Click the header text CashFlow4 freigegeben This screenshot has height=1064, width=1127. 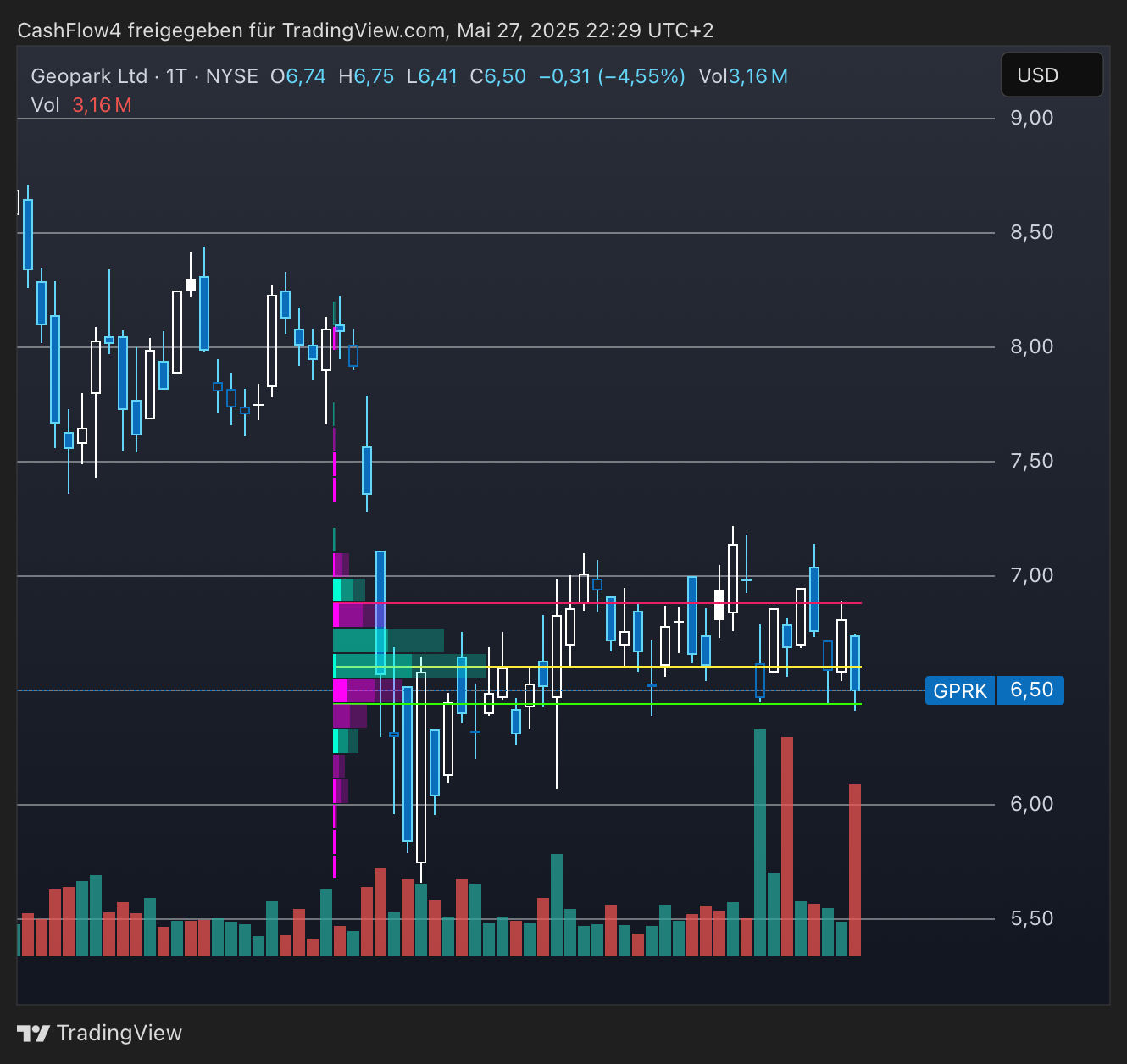(130, 30)
